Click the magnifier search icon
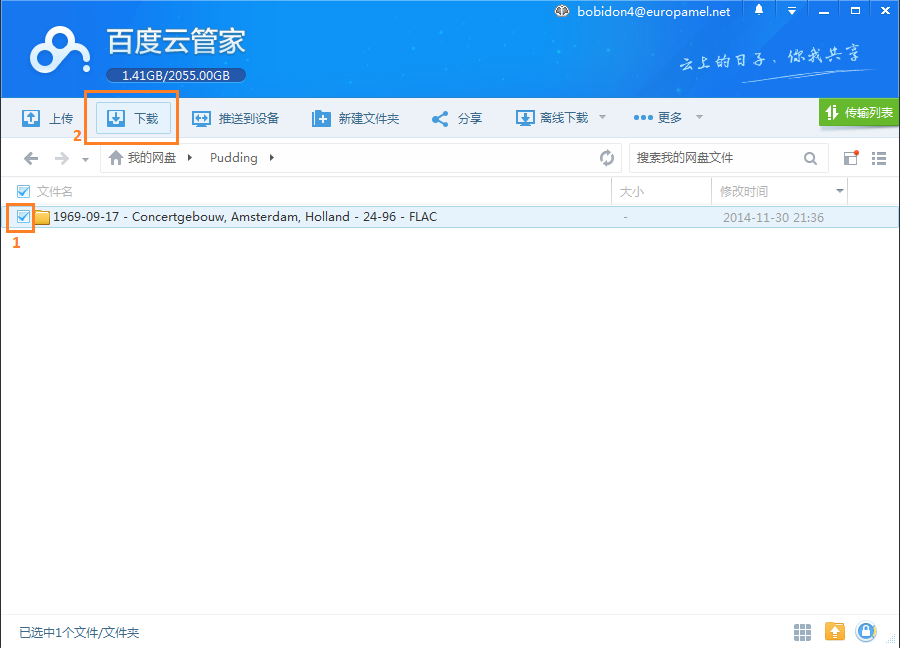The image size is (900, 648). click(810, 158)
